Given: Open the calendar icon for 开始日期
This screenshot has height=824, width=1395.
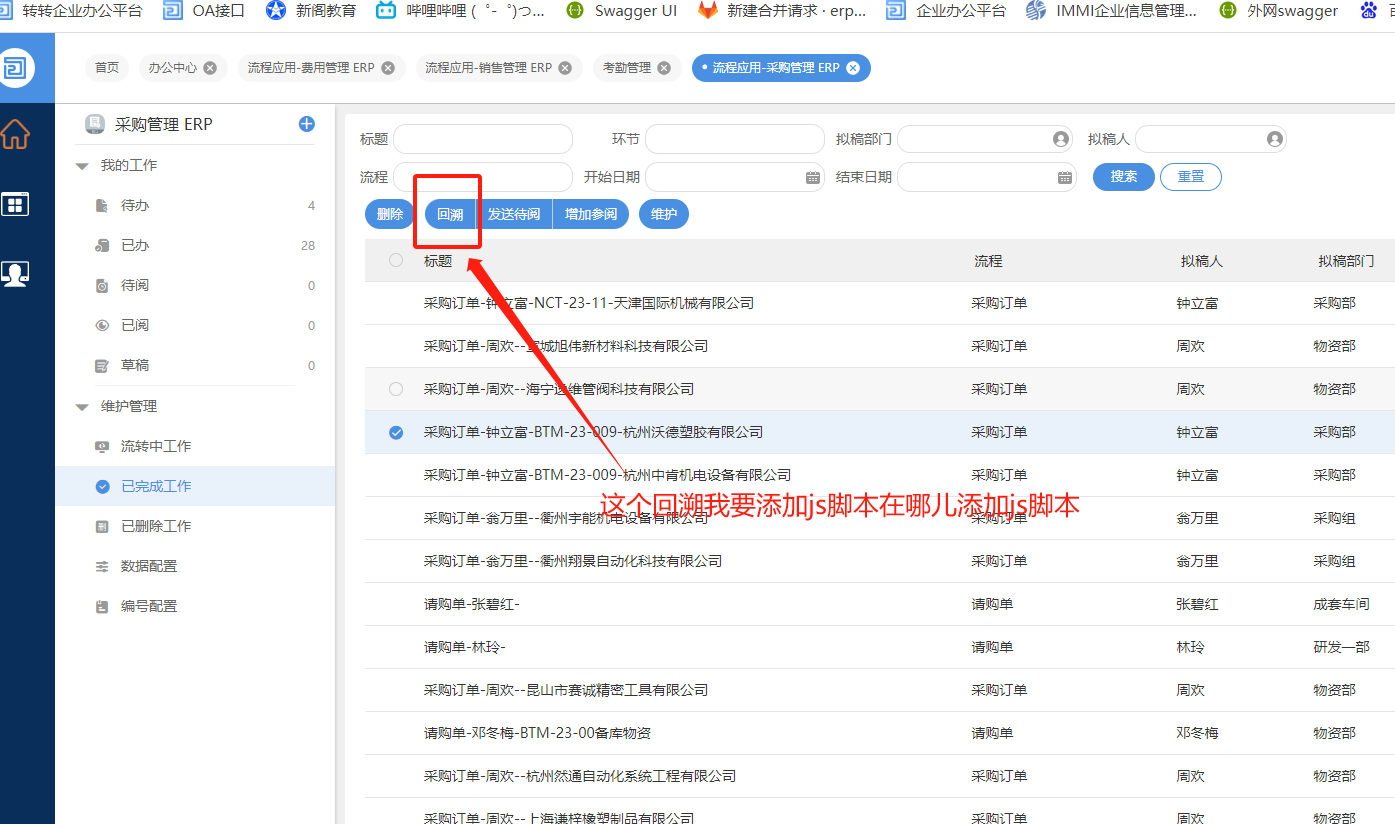Looking at the screenshot, I should tap(813, 177).
